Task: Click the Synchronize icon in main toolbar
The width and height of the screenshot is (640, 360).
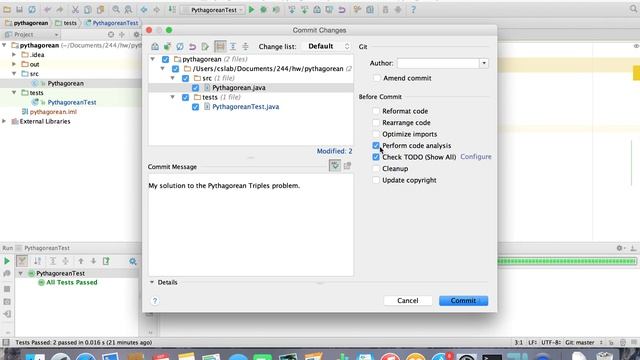Action: coord(32,9)
